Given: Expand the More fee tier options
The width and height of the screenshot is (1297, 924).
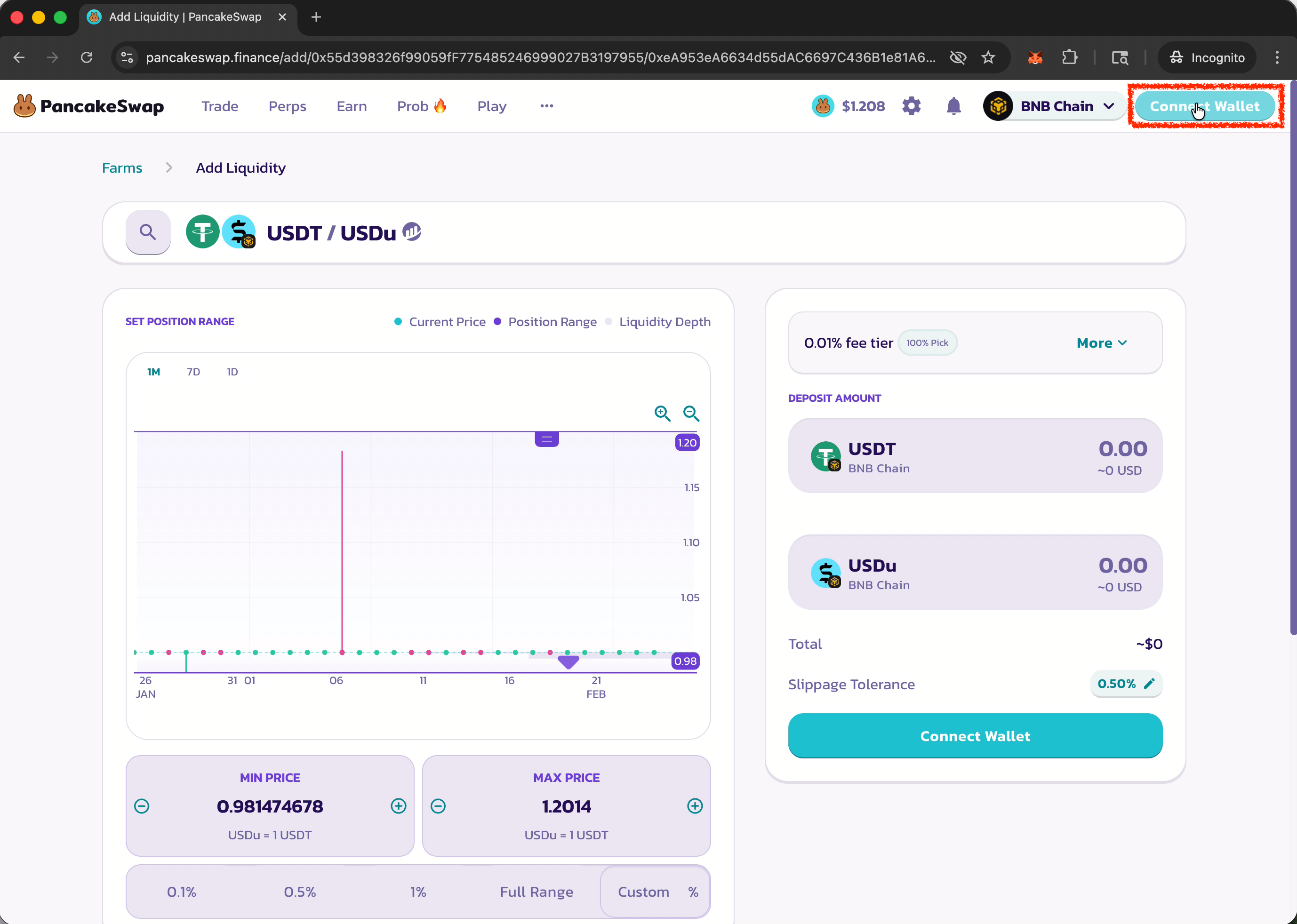Looking at the screenshot, I should (x=1101, y=343).
